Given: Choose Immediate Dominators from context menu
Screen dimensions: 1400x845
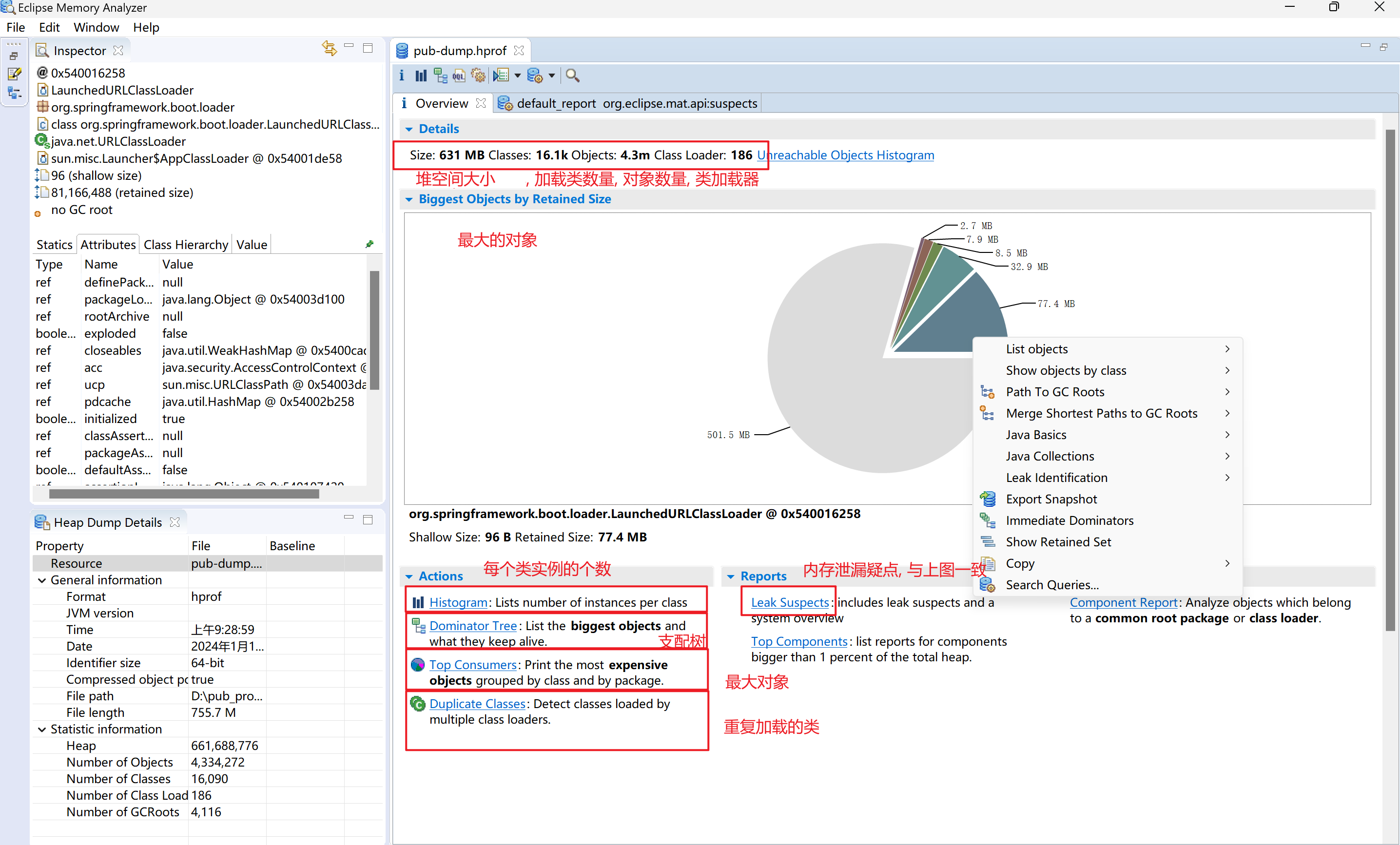Looking at the screenshot, I should [x=1108, y=521].
